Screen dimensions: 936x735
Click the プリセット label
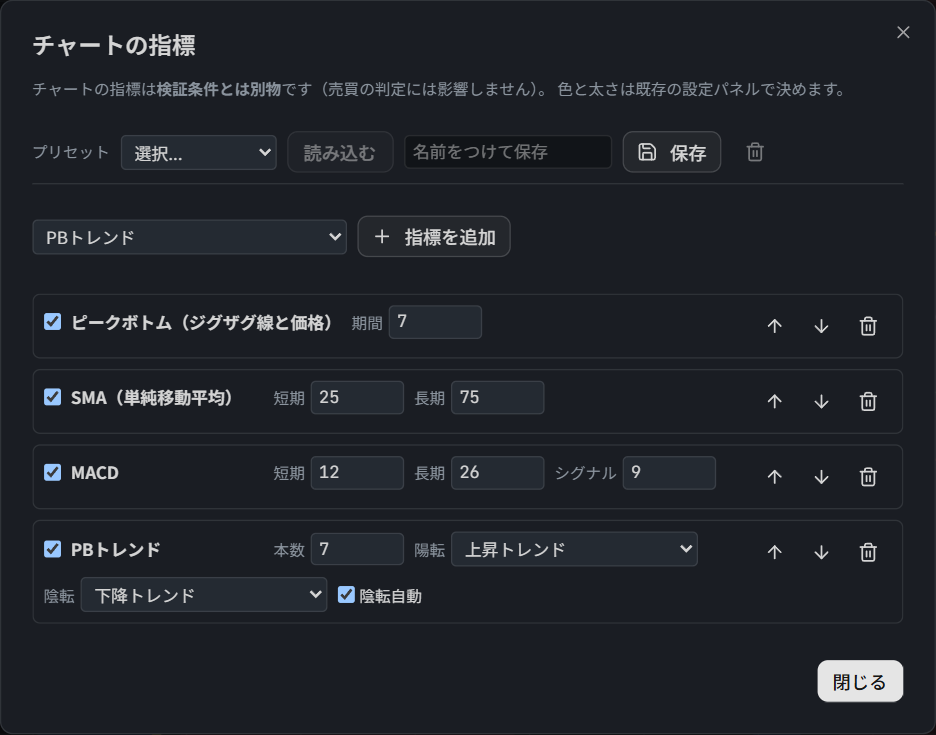[71, 152]
